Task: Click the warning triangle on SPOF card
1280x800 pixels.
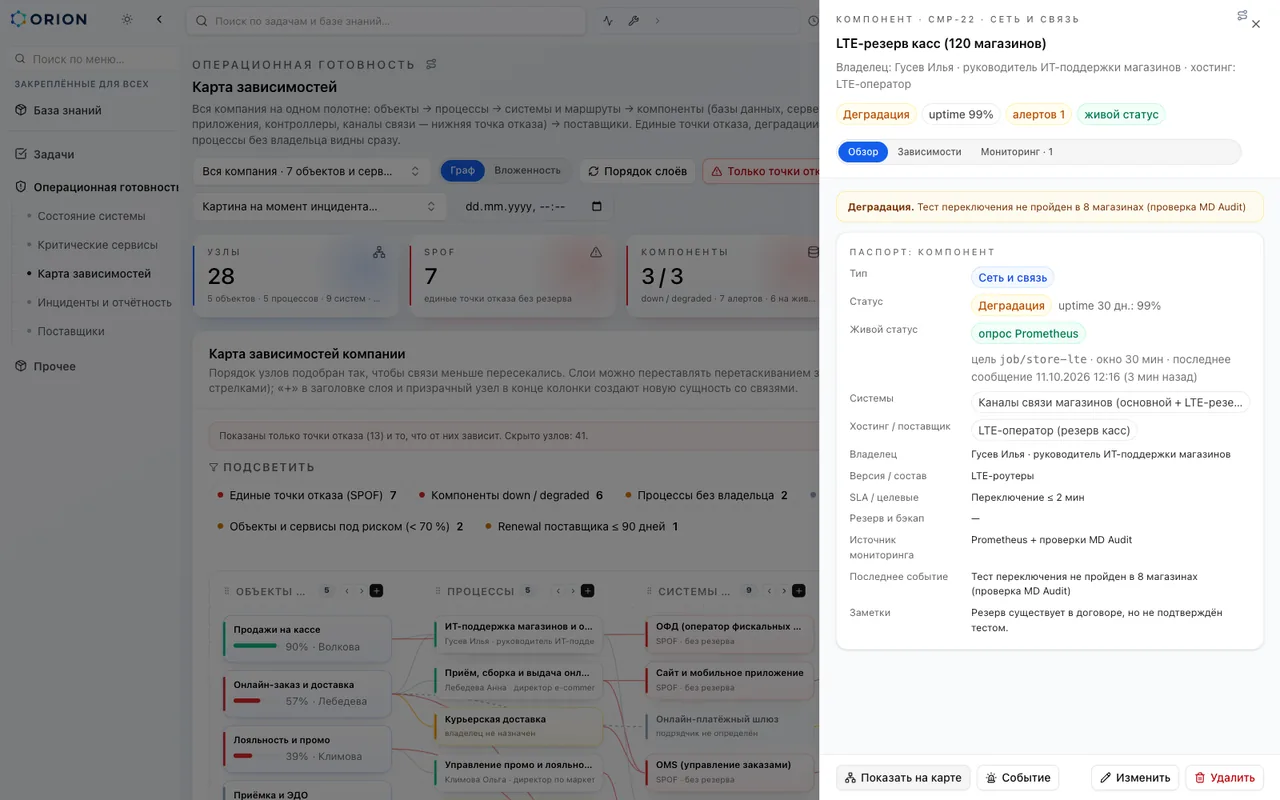Action: 596,252
